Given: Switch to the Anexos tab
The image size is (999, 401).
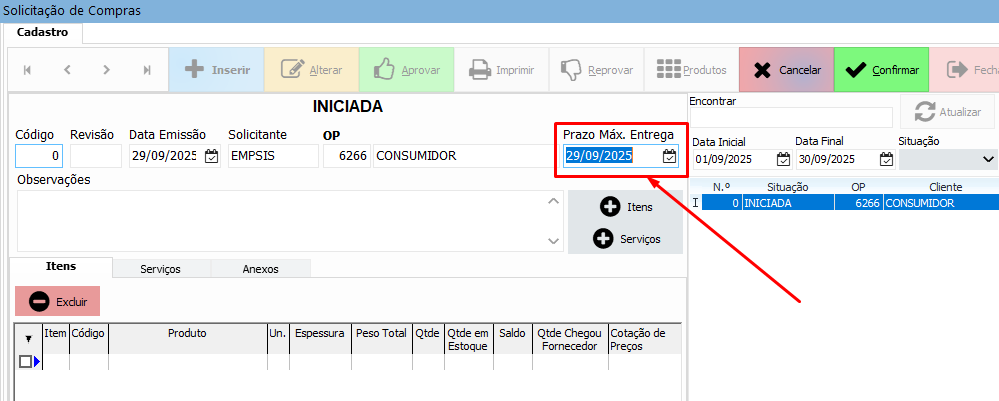Looking at the screenshot, I should click(260, 269).
